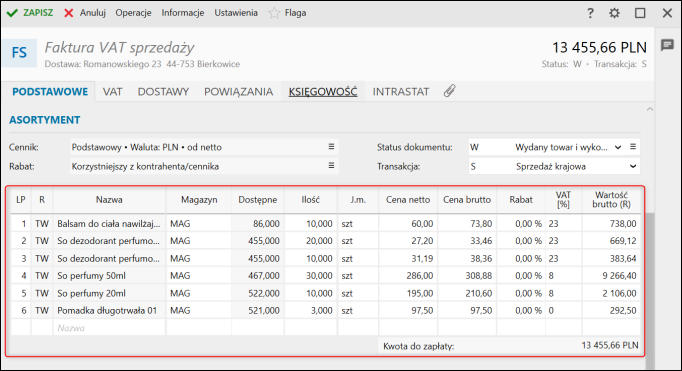Click Wartość brutto (R) column header

pyautogui.click(x=611, y=200)
